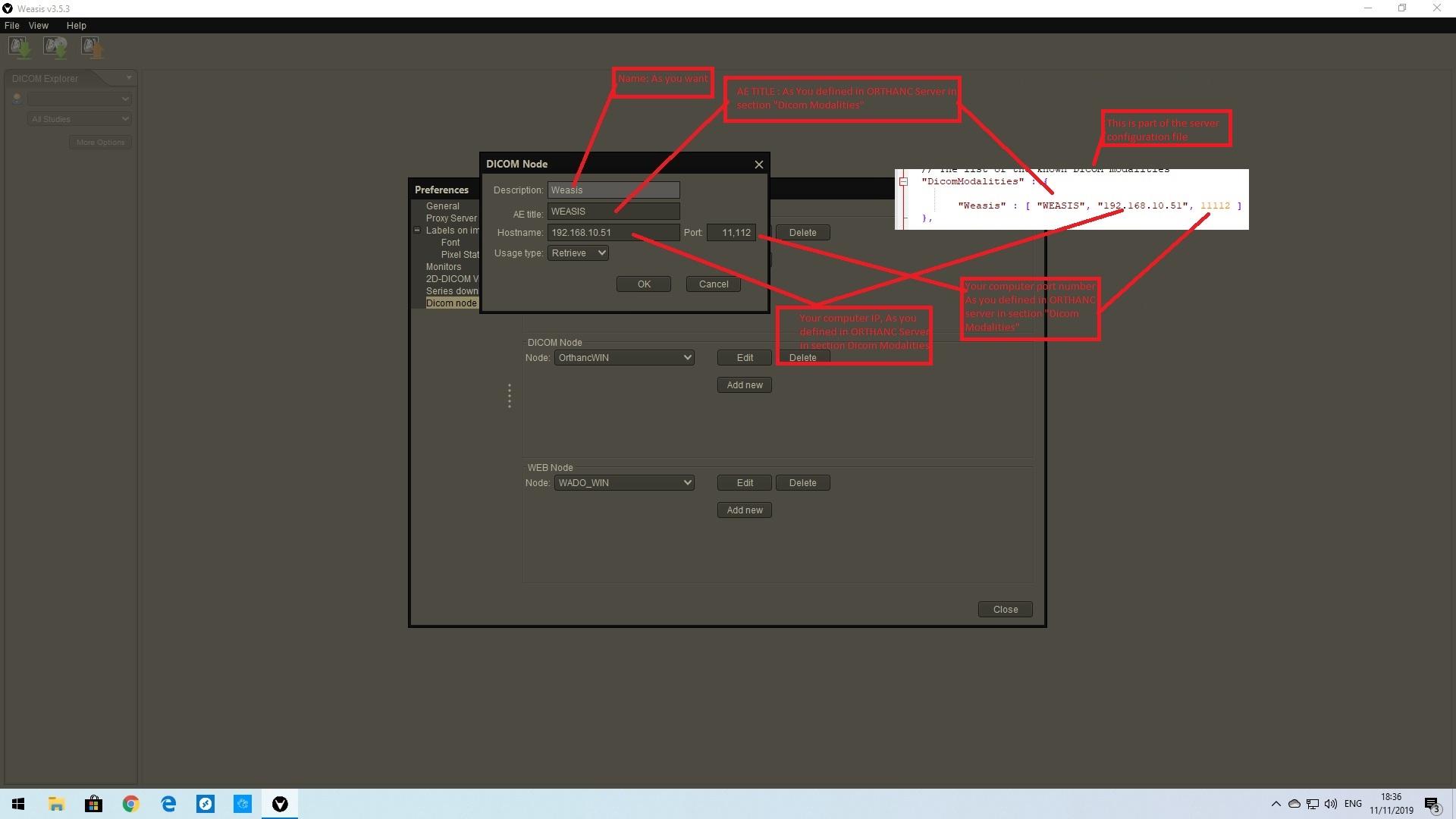Image resolution: width=1456 pixels, height=819 pixels.
Task: Open the blue arrow app in taskbar
Action: pos(206,804)
